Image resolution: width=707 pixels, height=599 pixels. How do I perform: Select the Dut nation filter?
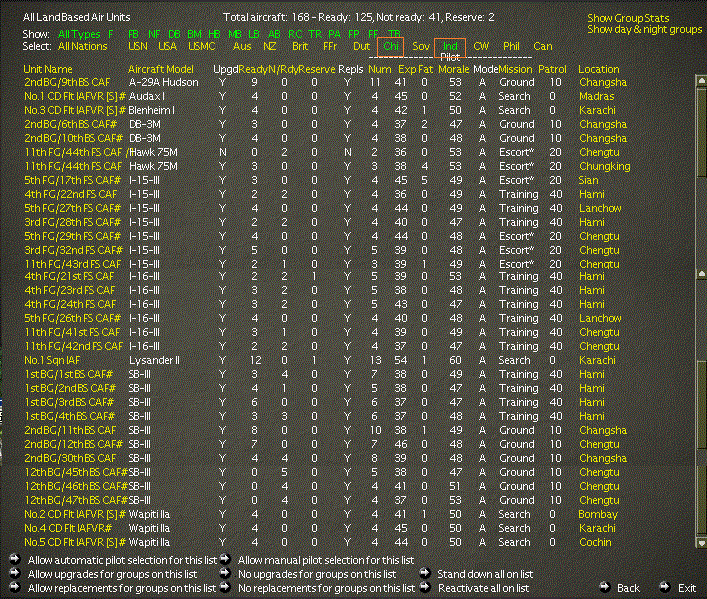[362, 46]
